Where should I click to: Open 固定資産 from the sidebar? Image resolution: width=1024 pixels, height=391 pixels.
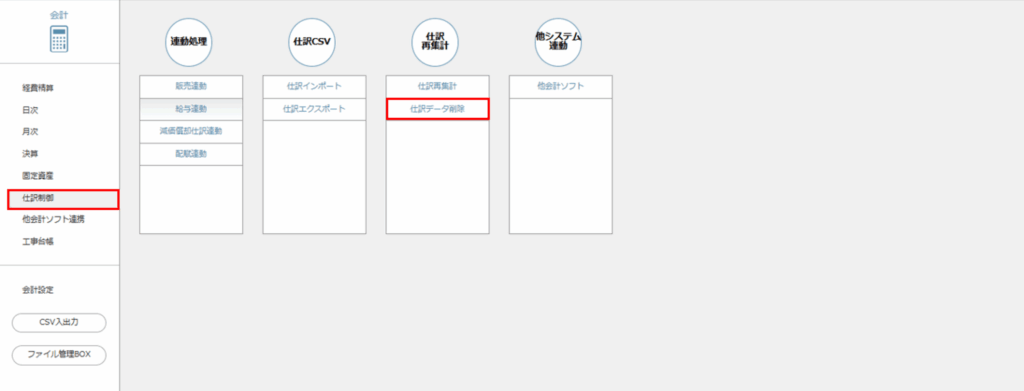(38, 175)
